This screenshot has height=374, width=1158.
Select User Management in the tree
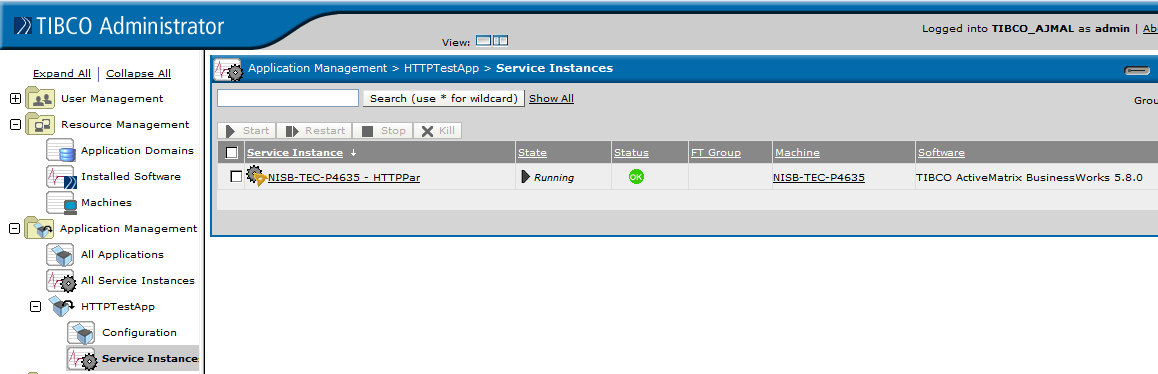click(x=112, y=98)
